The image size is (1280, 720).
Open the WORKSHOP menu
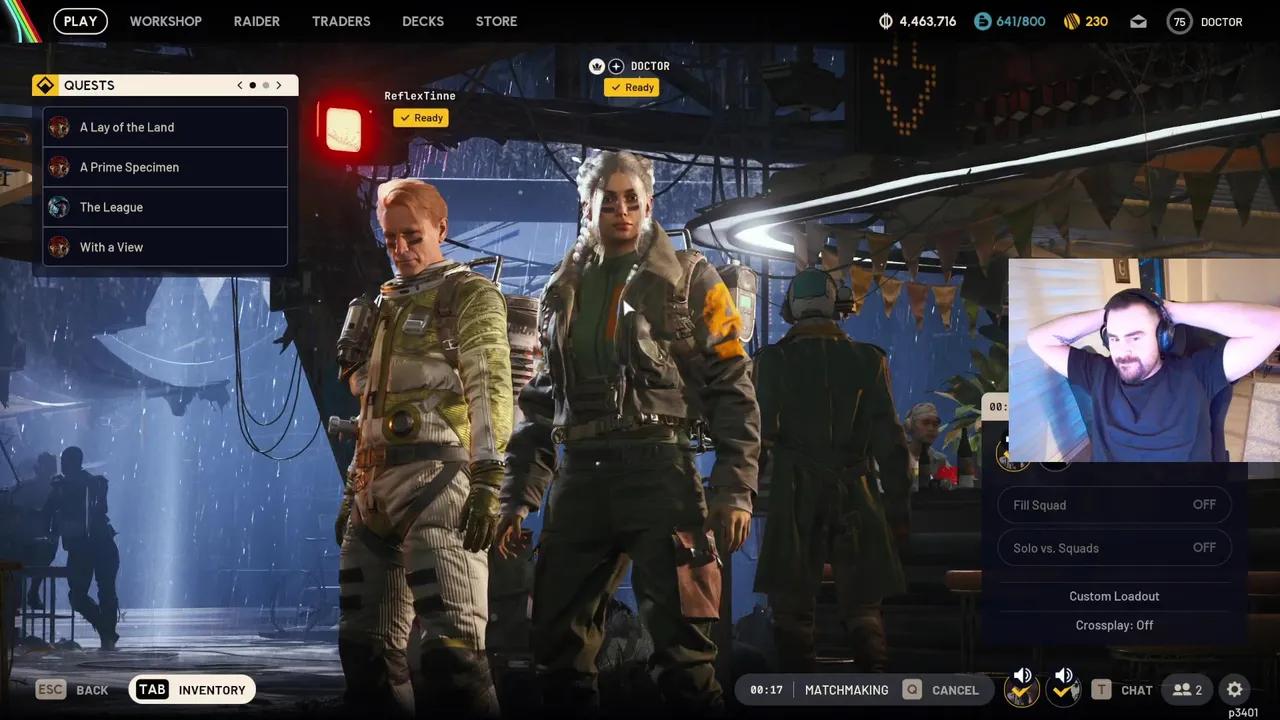[x=165, y=21]
